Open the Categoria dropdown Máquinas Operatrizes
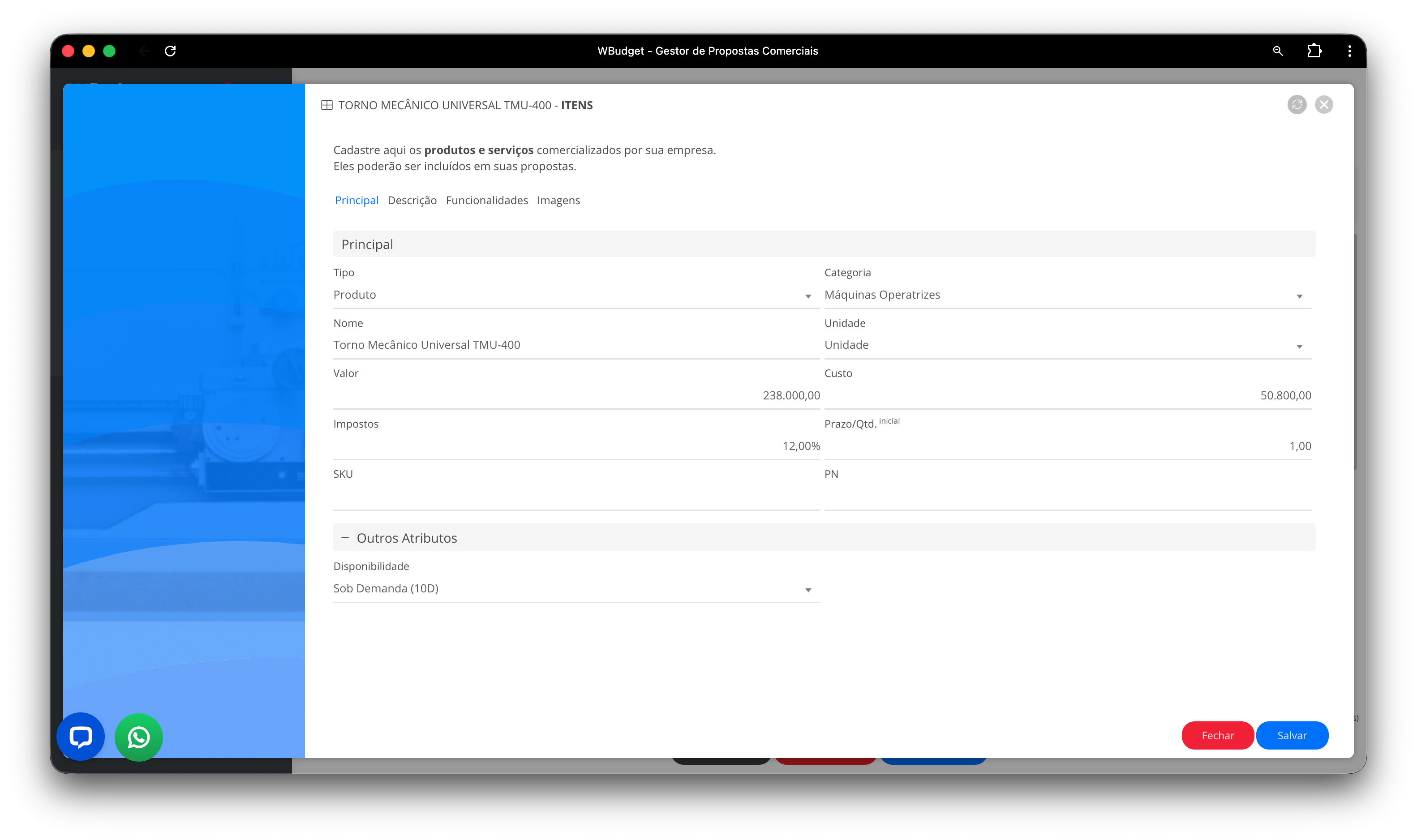 tap(1067, 295)
